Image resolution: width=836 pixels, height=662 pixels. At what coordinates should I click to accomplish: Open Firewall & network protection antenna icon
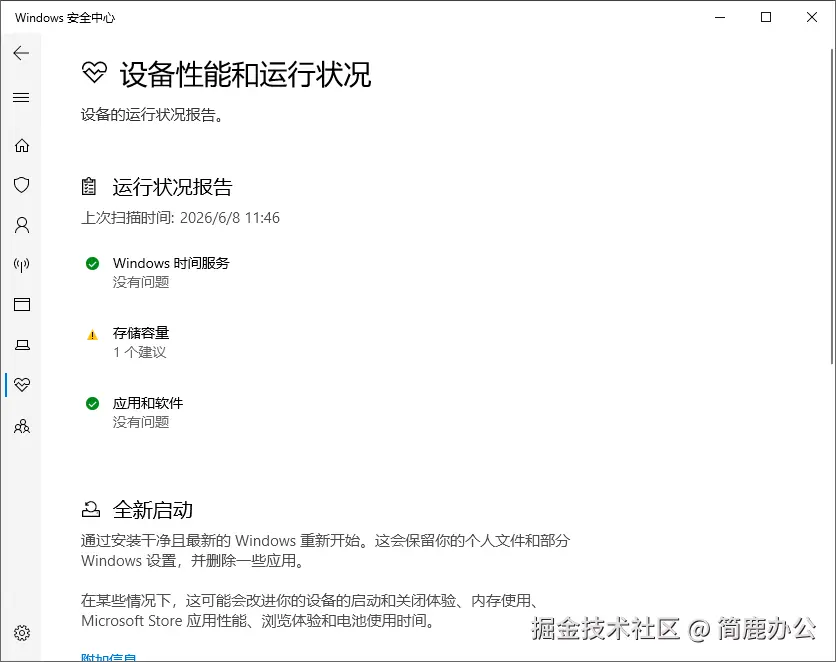(x=22, y=264)
